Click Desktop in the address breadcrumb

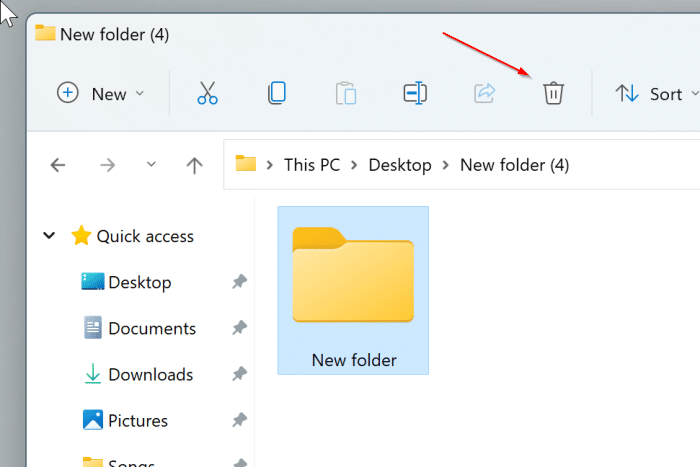click(400, 165)
